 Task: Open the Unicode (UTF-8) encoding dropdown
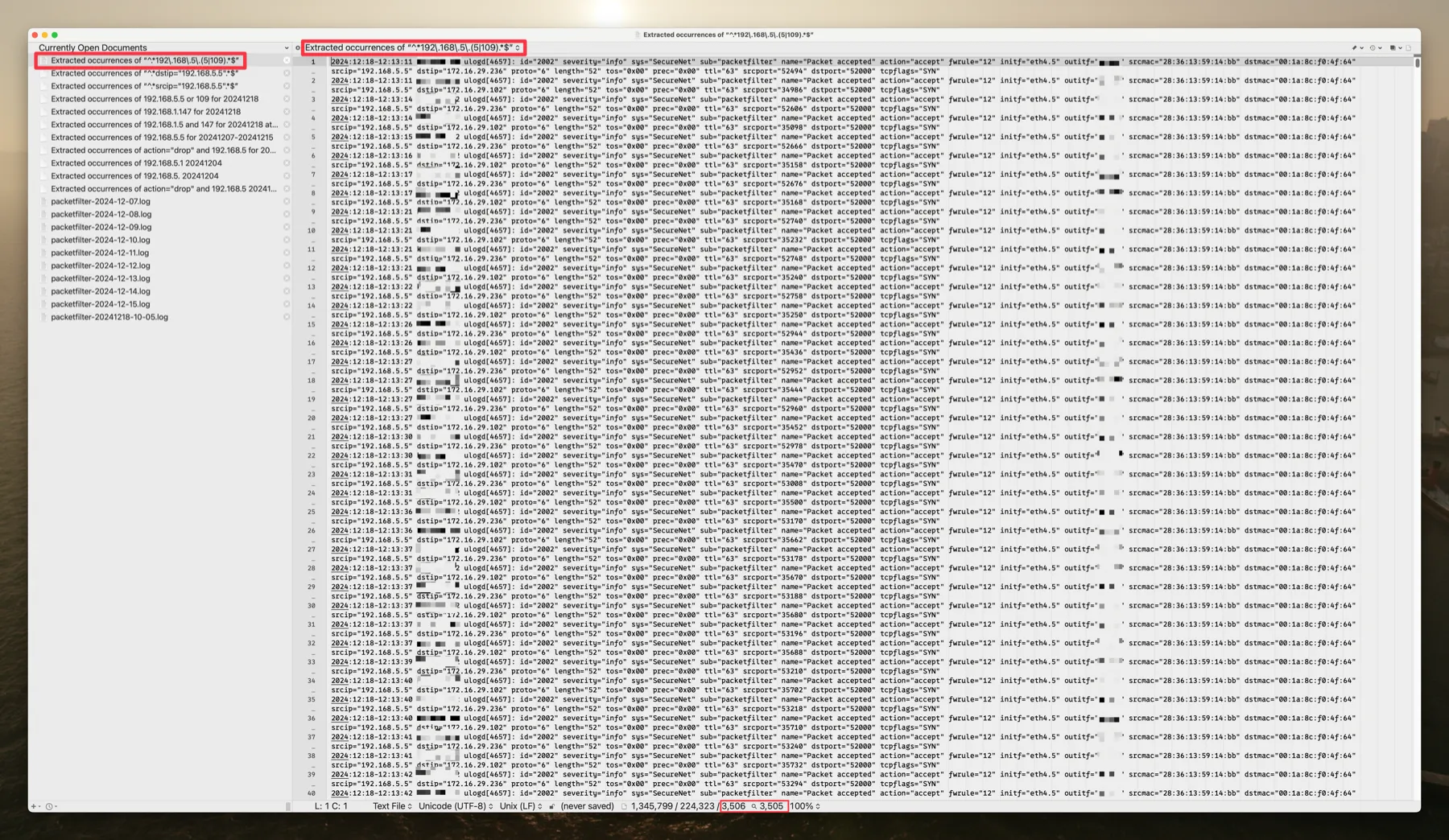[x=453, y=805]
